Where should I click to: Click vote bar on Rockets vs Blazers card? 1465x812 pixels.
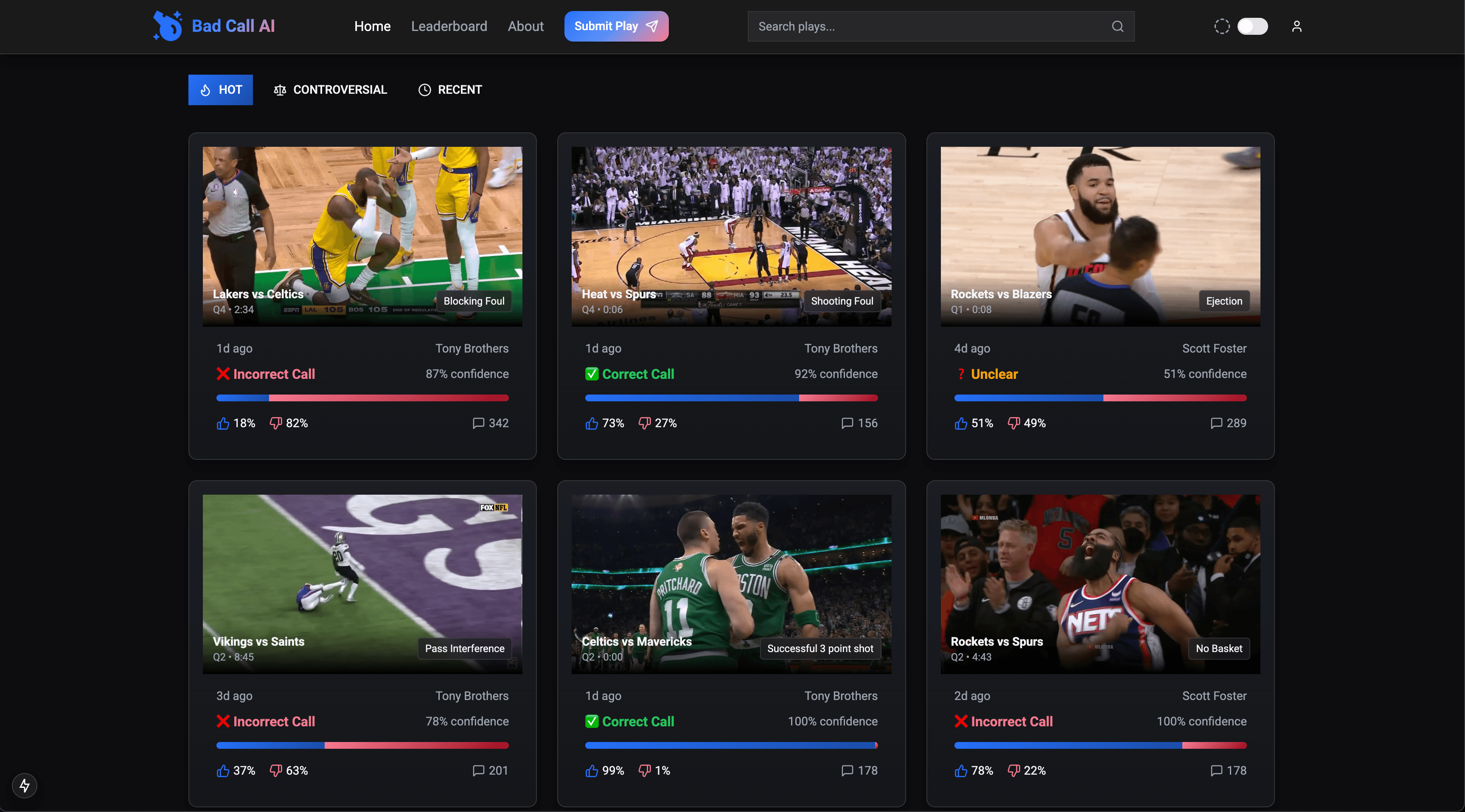(1100, 398)
